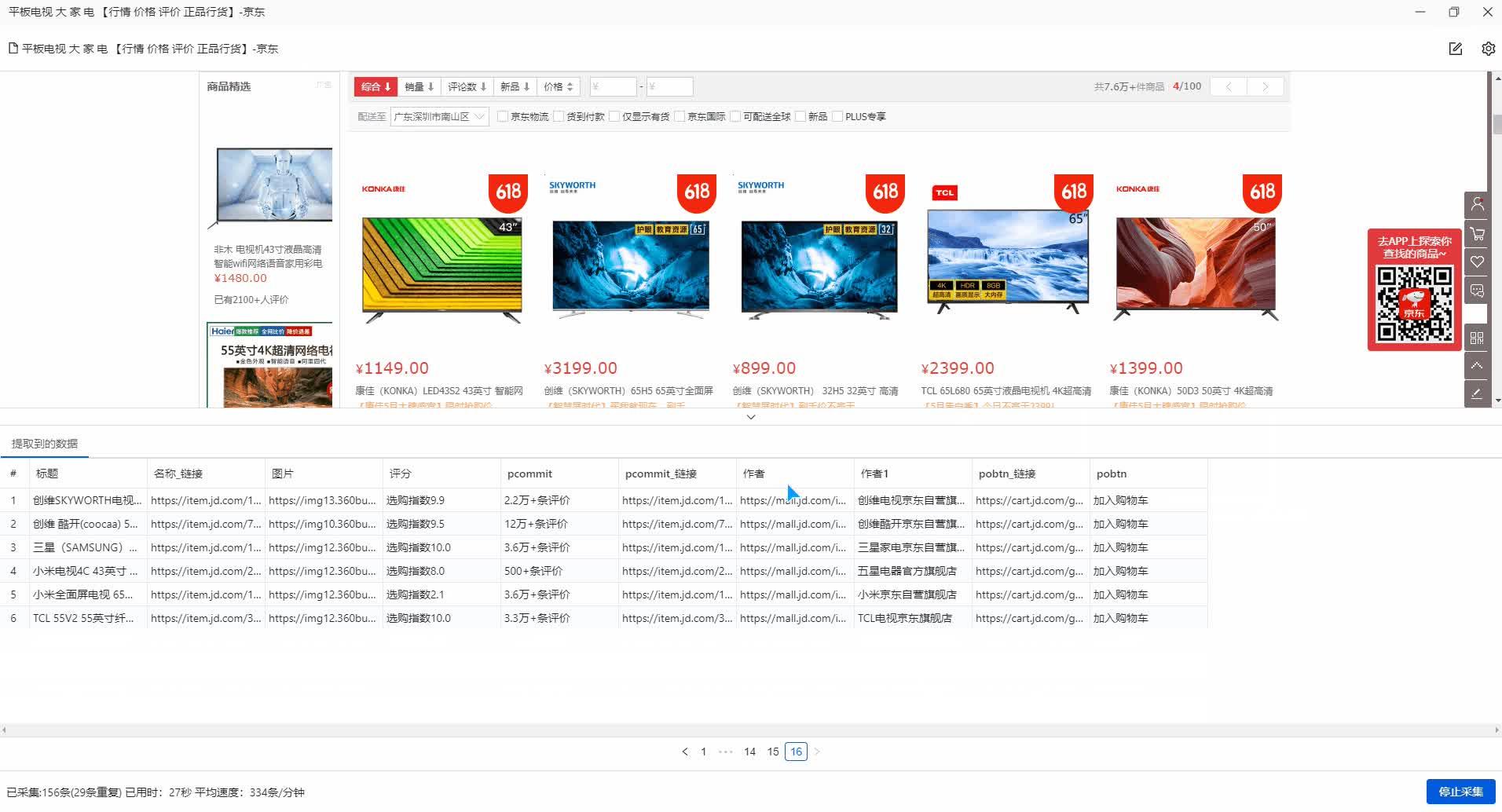1502x812 pixels.
Task: Enable 可配送全球 checkbox
Action: click(x=735, y=116)
